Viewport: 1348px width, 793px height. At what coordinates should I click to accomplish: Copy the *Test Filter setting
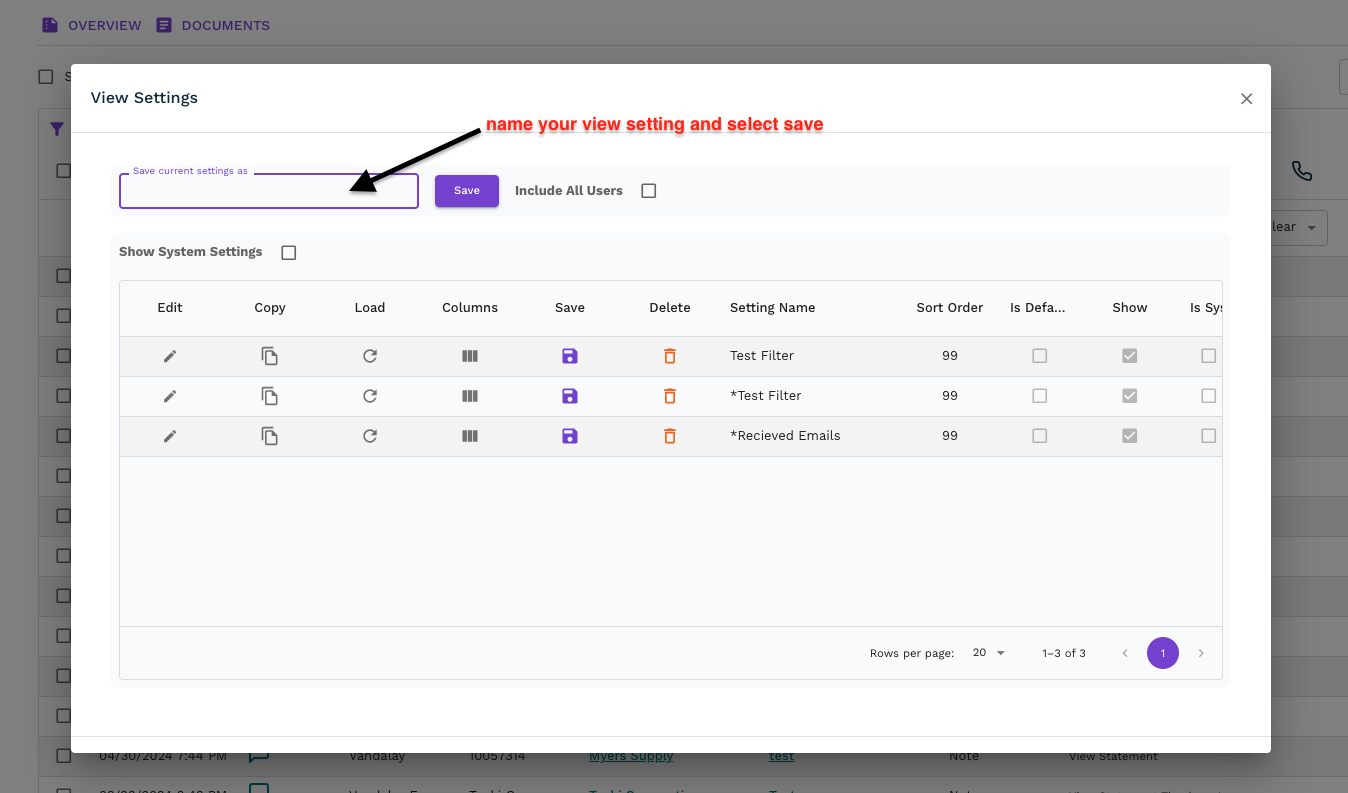point(270,396)
